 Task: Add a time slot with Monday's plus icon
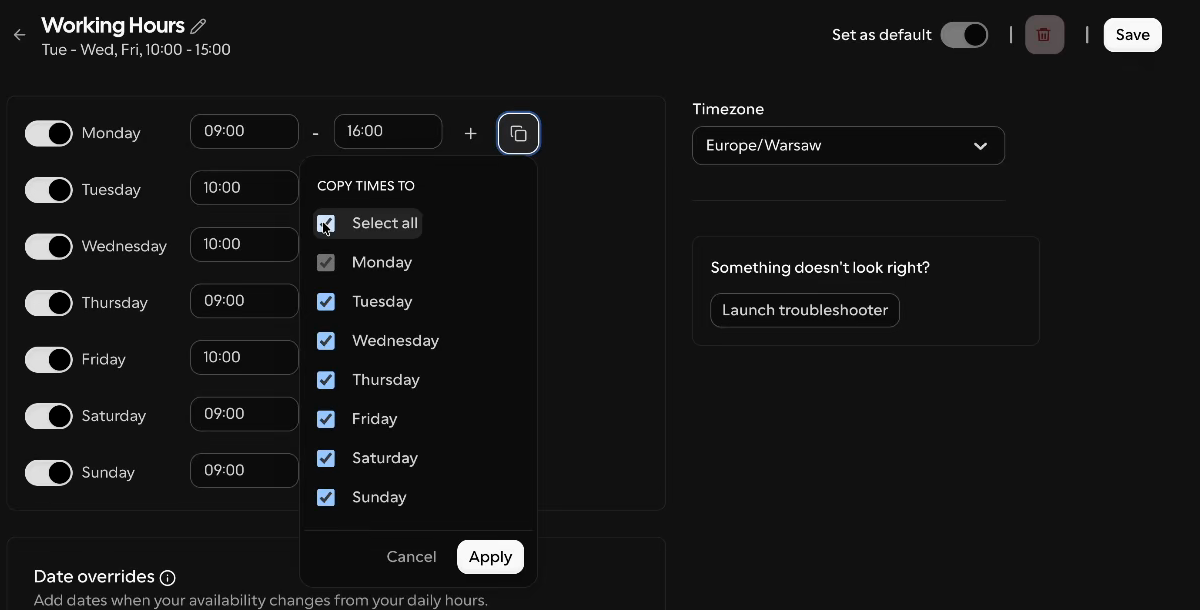[471, 133]
